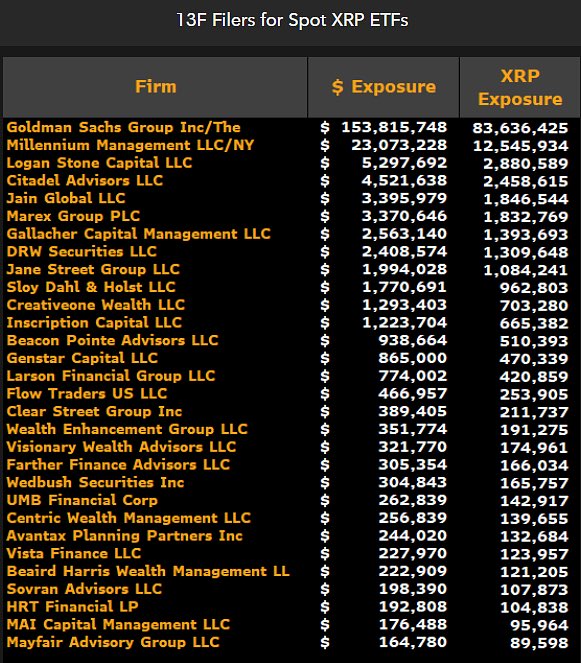Click dollar exposure value 389,405
Screen dimensions: 581x663
(x=413, y=411)
